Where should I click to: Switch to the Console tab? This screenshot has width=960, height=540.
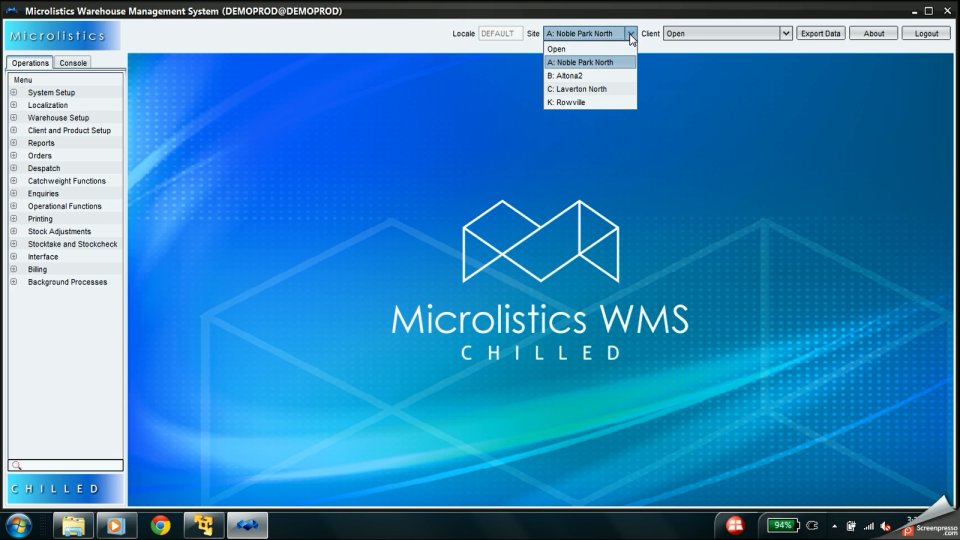point(73,62)
